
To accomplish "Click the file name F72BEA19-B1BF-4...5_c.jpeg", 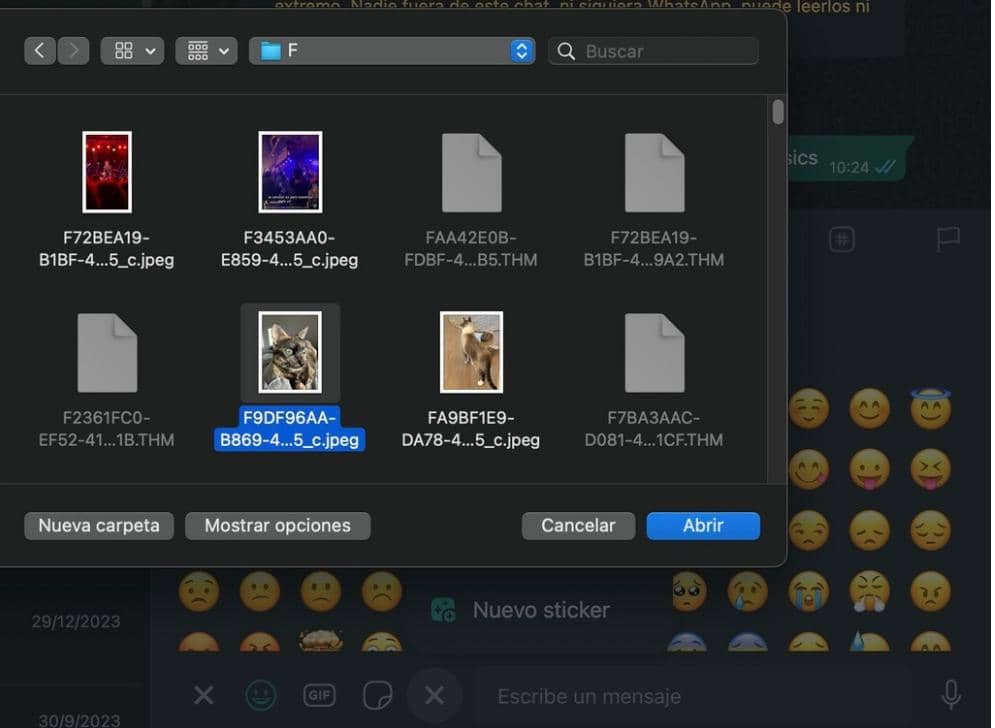I will pos(107,249).
